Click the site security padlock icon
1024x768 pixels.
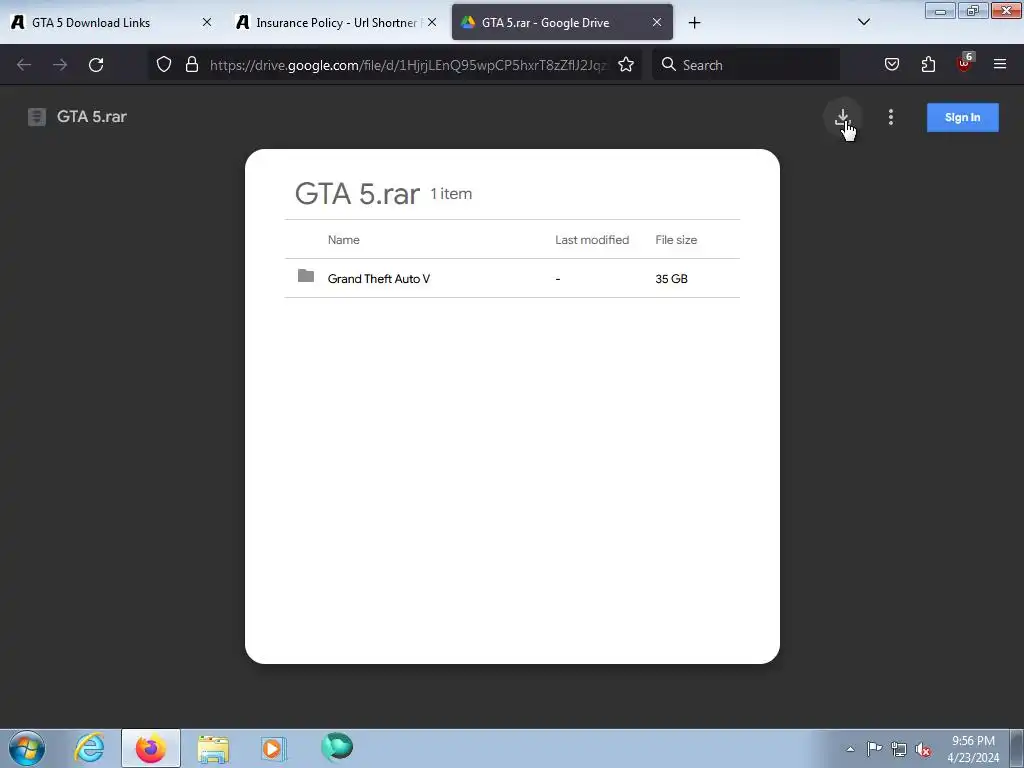pyautogui.click(x=191, y=65)
